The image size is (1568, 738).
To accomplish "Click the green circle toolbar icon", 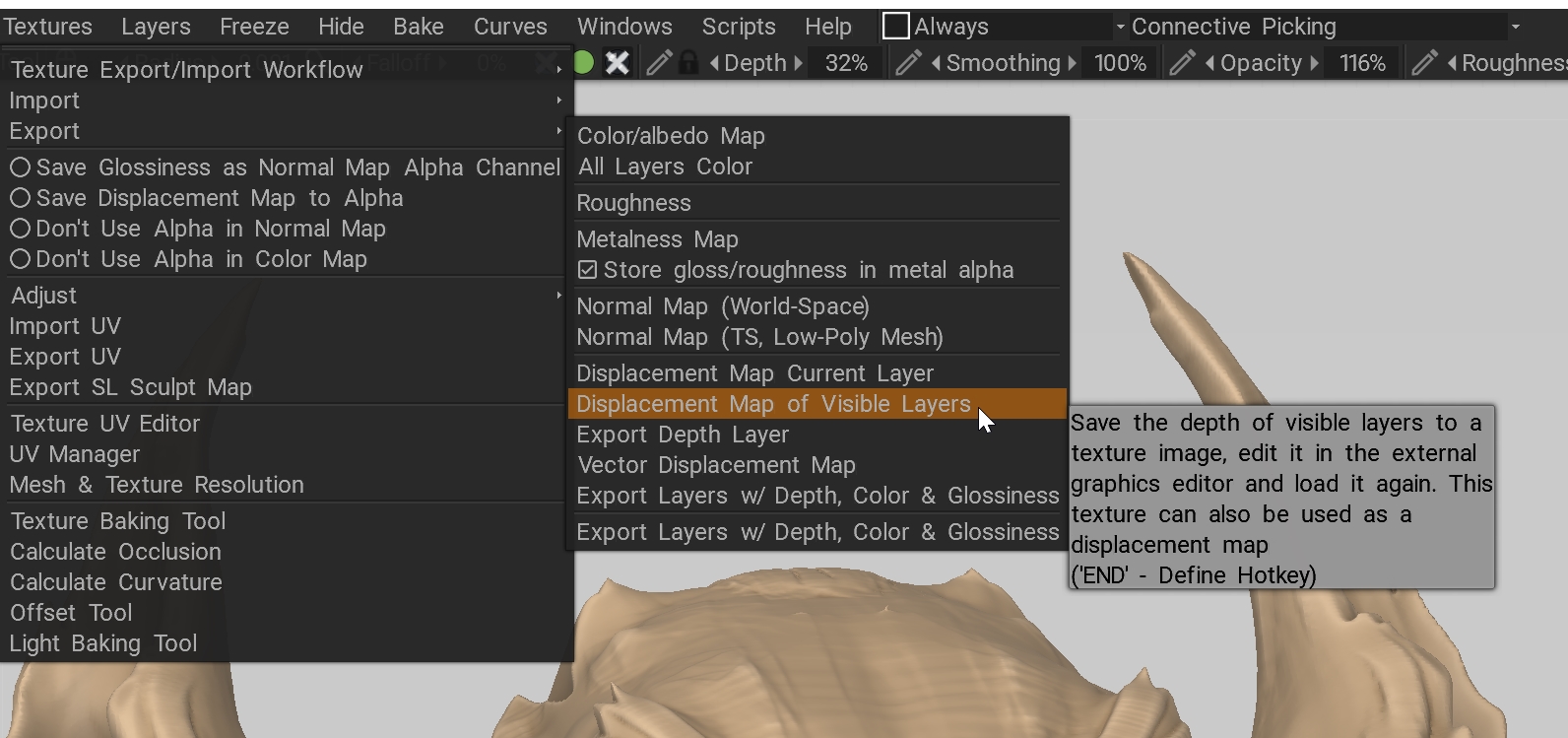I will click(x=583, y=63).
